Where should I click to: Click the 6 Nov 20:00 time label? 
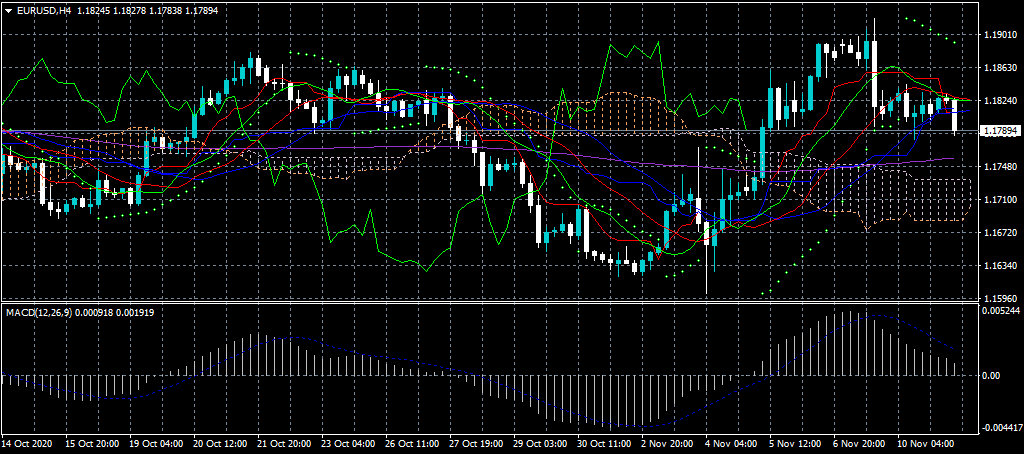(859, 444)
